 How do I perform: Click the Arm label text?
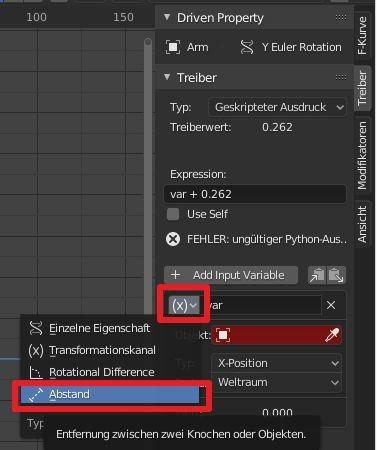(x=197, y=47)
